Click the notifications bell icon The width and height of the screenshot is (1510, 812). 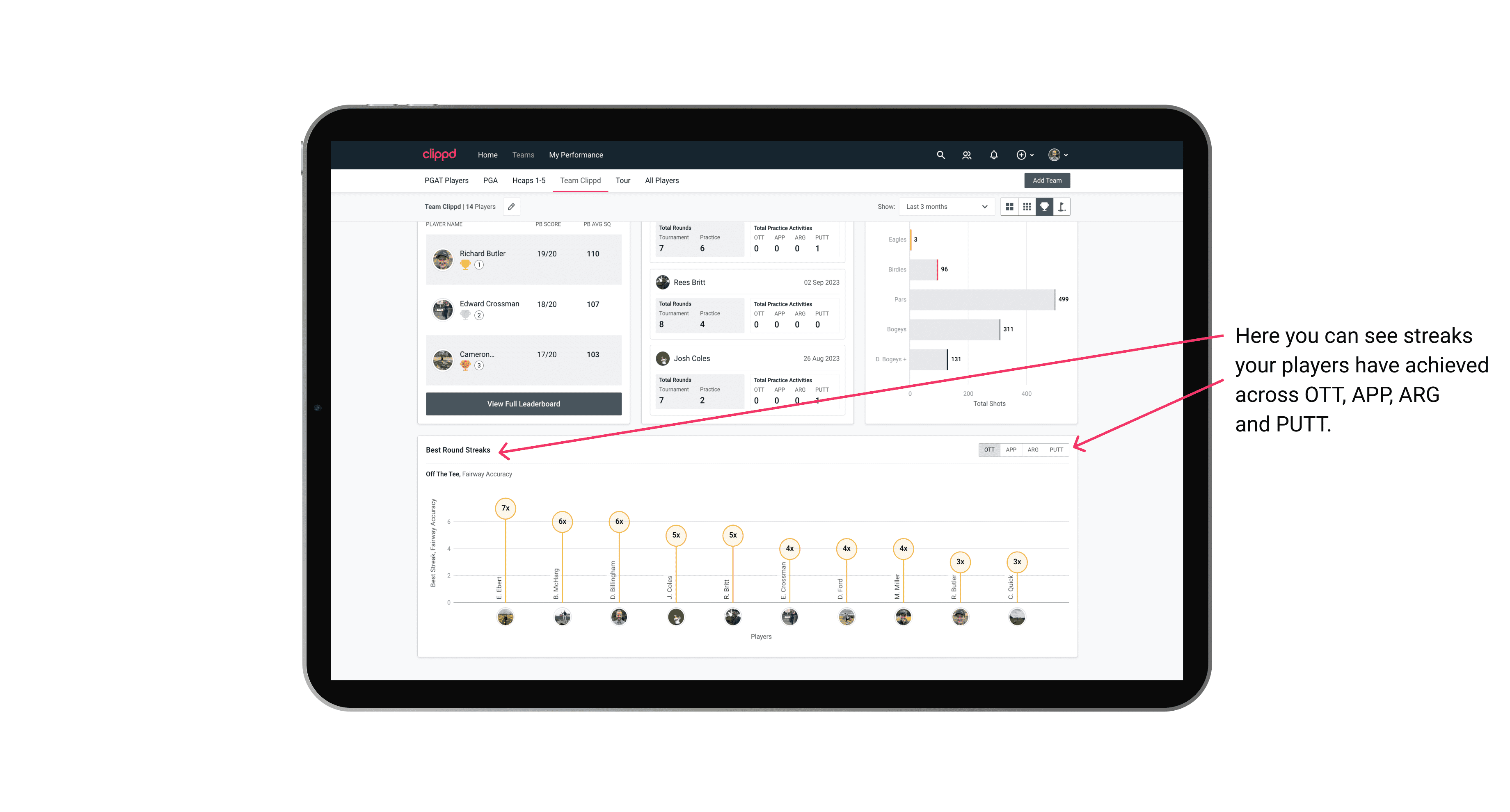(994, 155)
